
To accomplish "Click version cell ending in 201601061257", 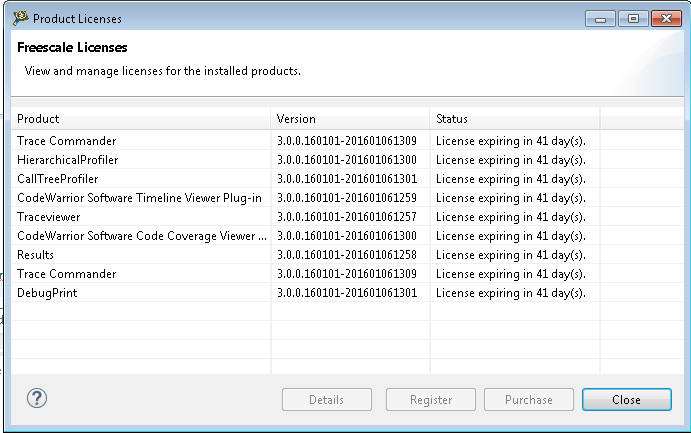I will pyautogui.click(x=346, y=217).
